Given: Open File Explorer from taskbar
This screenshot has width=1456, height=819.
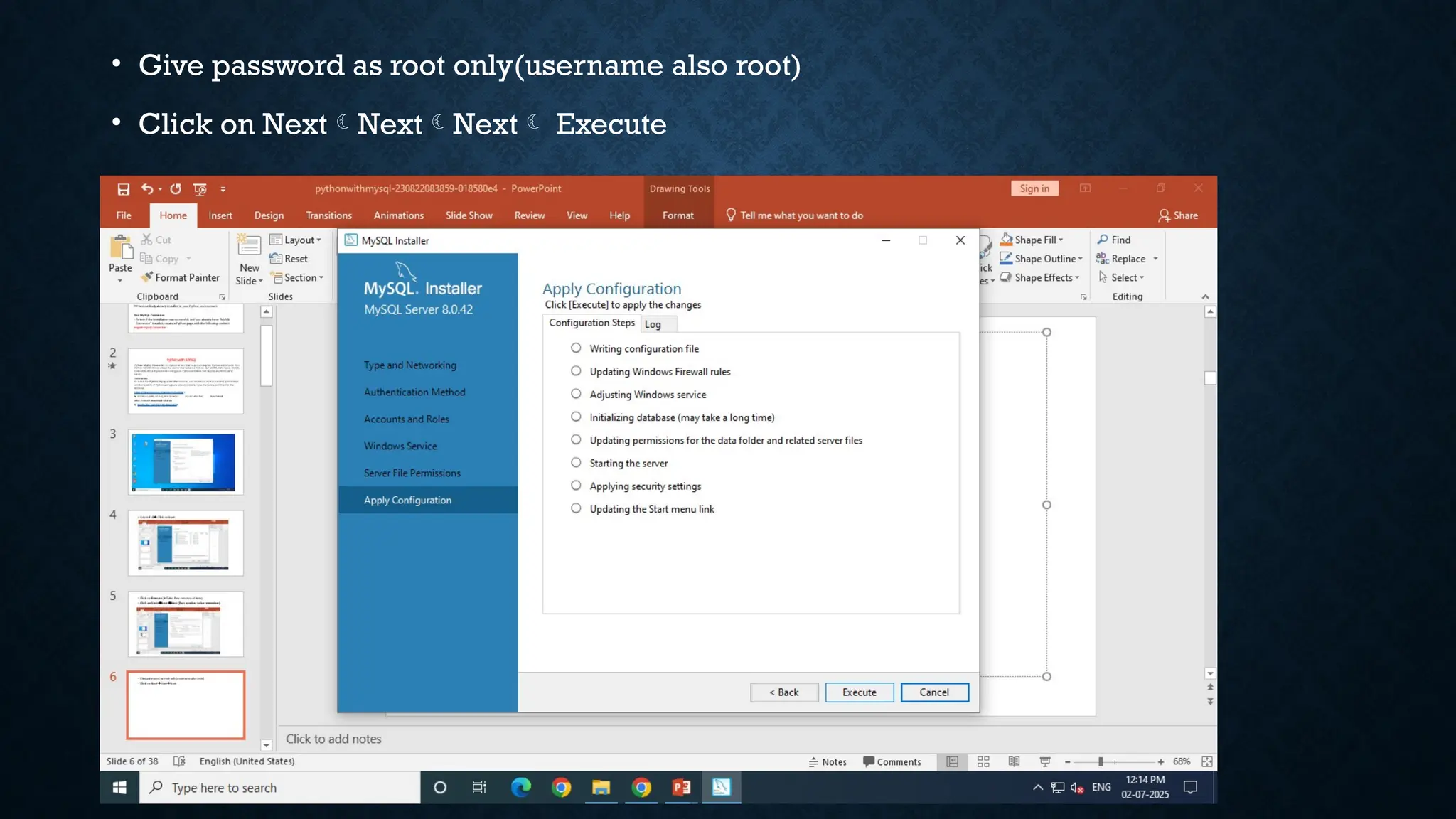Looking at the screenshot, I should (601, 788).
